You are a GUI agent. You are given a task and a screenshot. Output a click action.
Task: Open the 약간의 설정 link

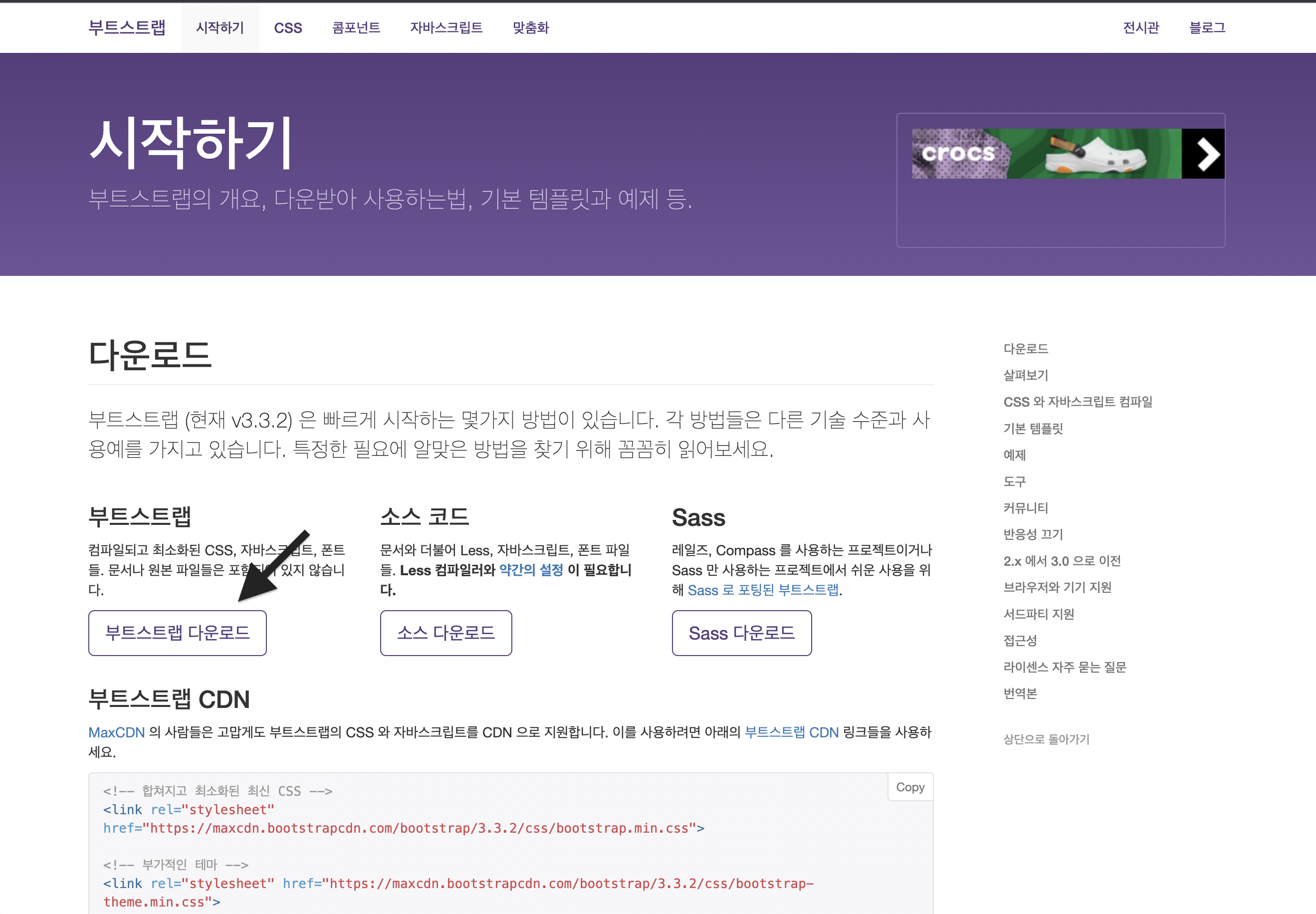click(x=531, y=570)
